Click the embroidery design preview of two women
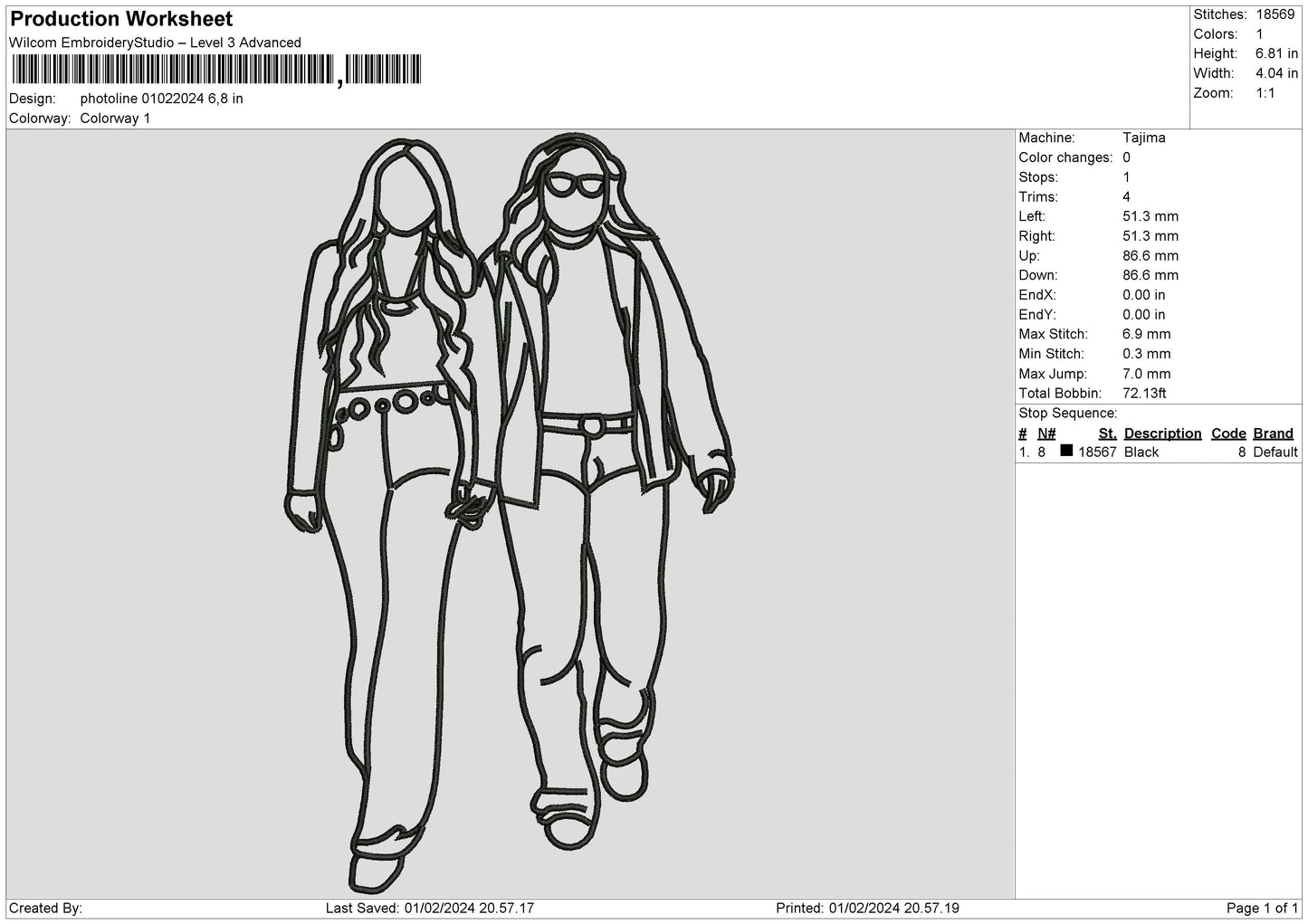The width and height of the screenshot is (1308, 924). point(509,512)
